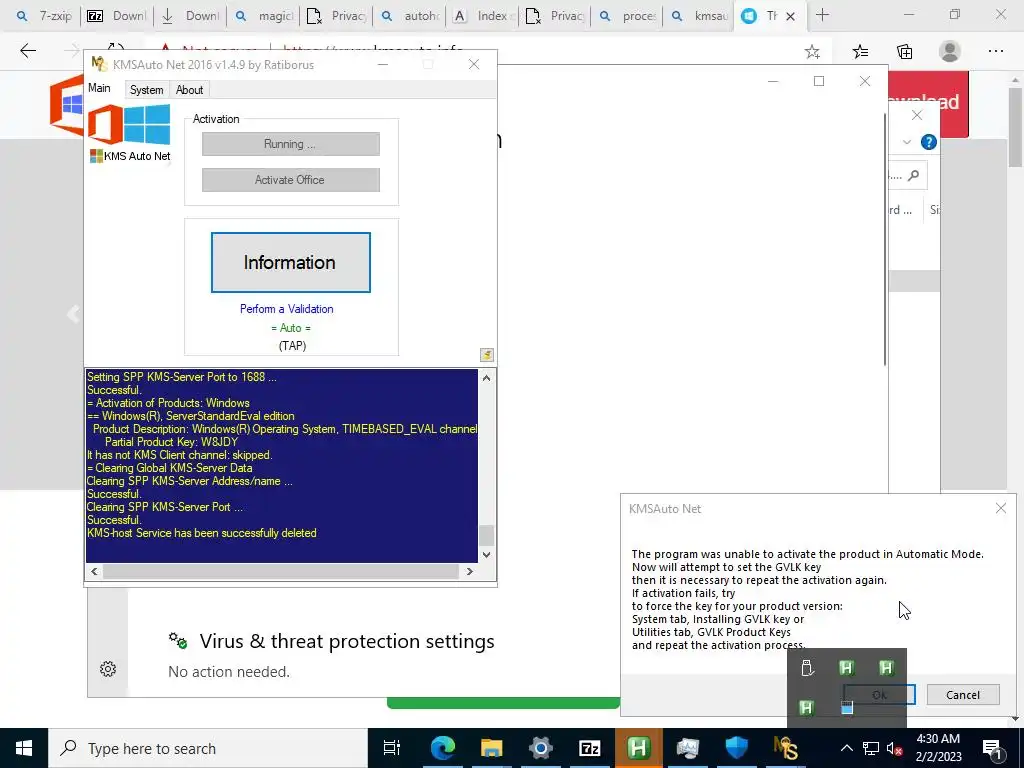
Task: Open the Edge Collections icon
Action: coord(904,52)
